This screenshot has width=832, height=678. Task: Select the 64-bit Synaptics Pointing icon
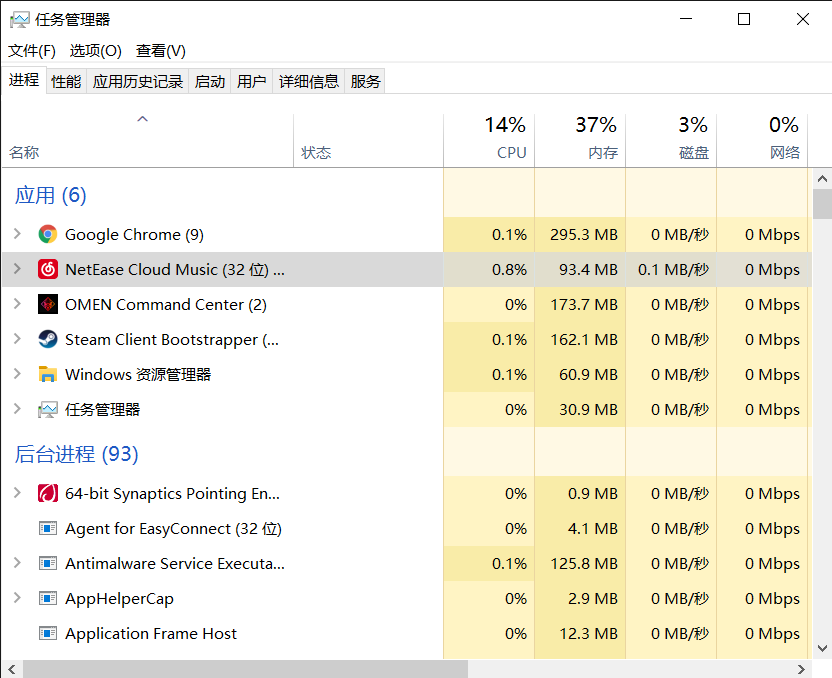tap(47, 494)
